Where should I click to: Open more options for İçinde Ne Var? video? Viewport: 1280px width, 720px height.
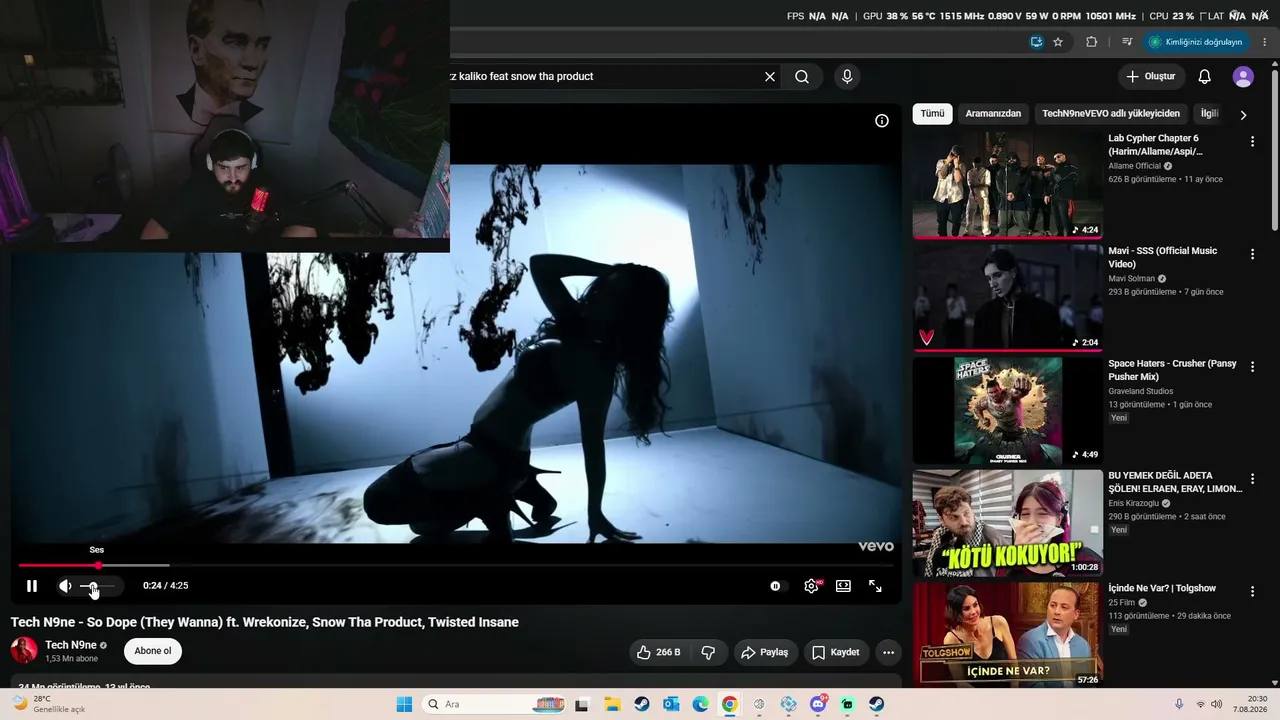1252,592
